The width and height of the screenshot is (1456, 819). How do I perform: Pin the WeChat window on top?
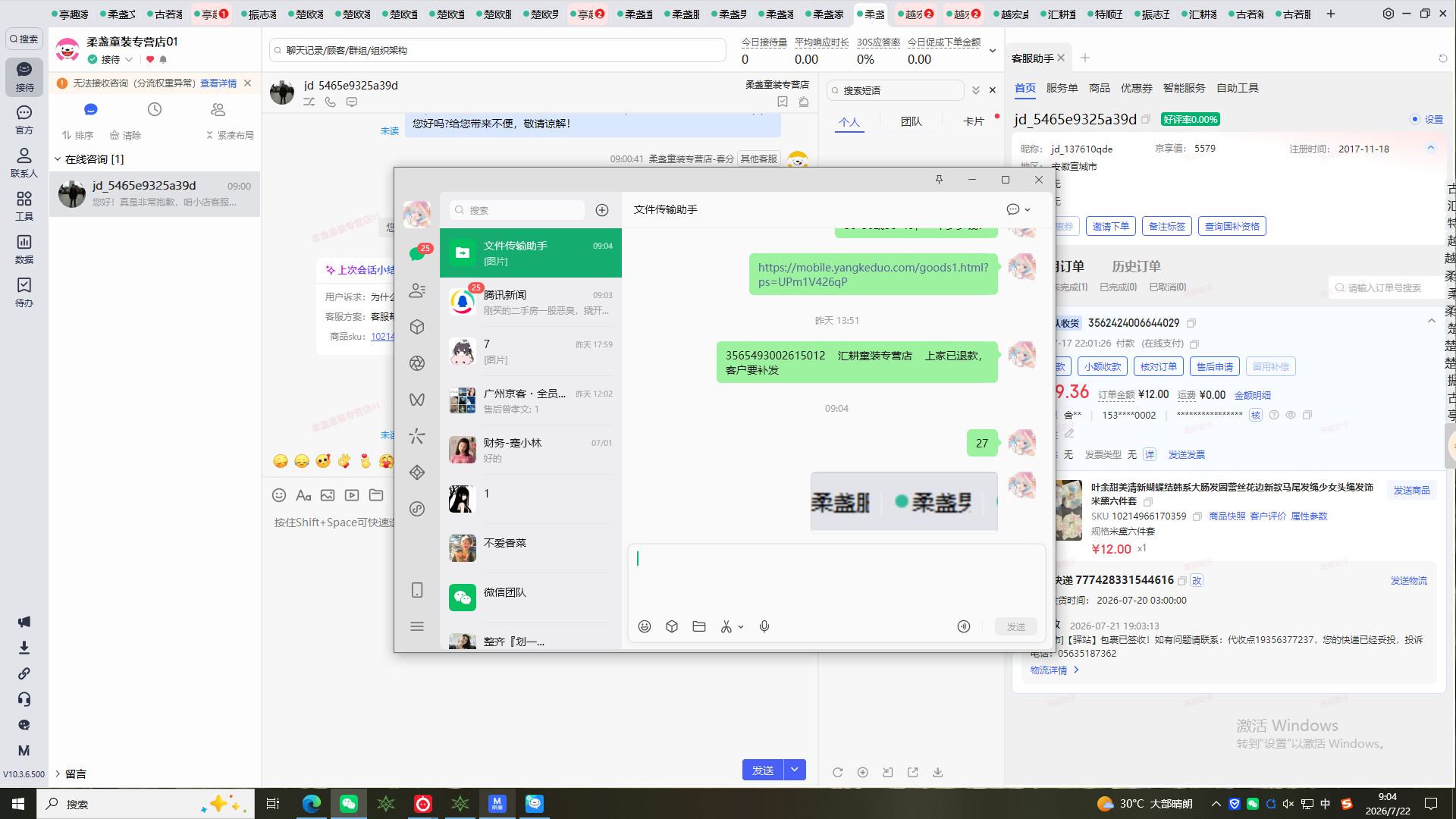pyautogui.click(x=939, y=180)
